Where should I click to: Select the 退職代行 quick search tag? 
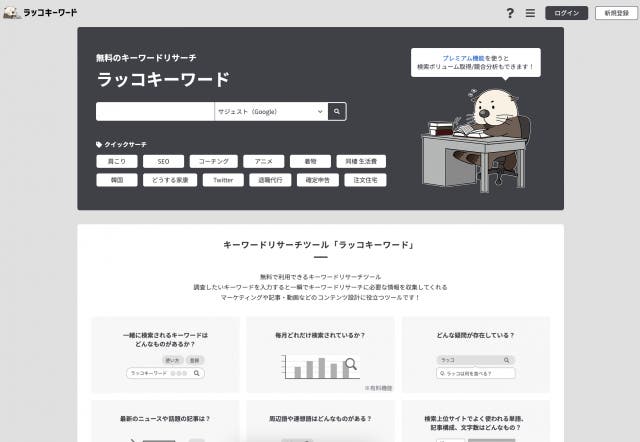270,180
